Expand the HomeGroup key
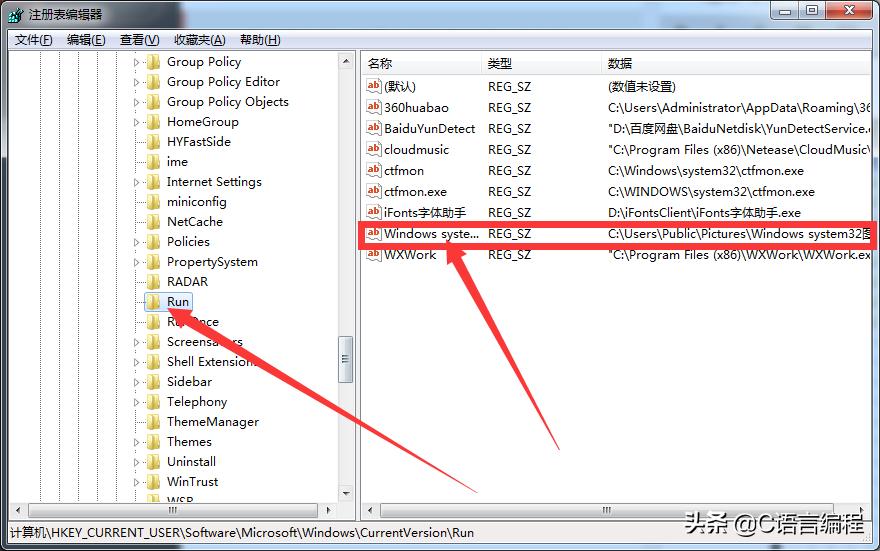This screenshot has width=880, height=551. point(136,122)
